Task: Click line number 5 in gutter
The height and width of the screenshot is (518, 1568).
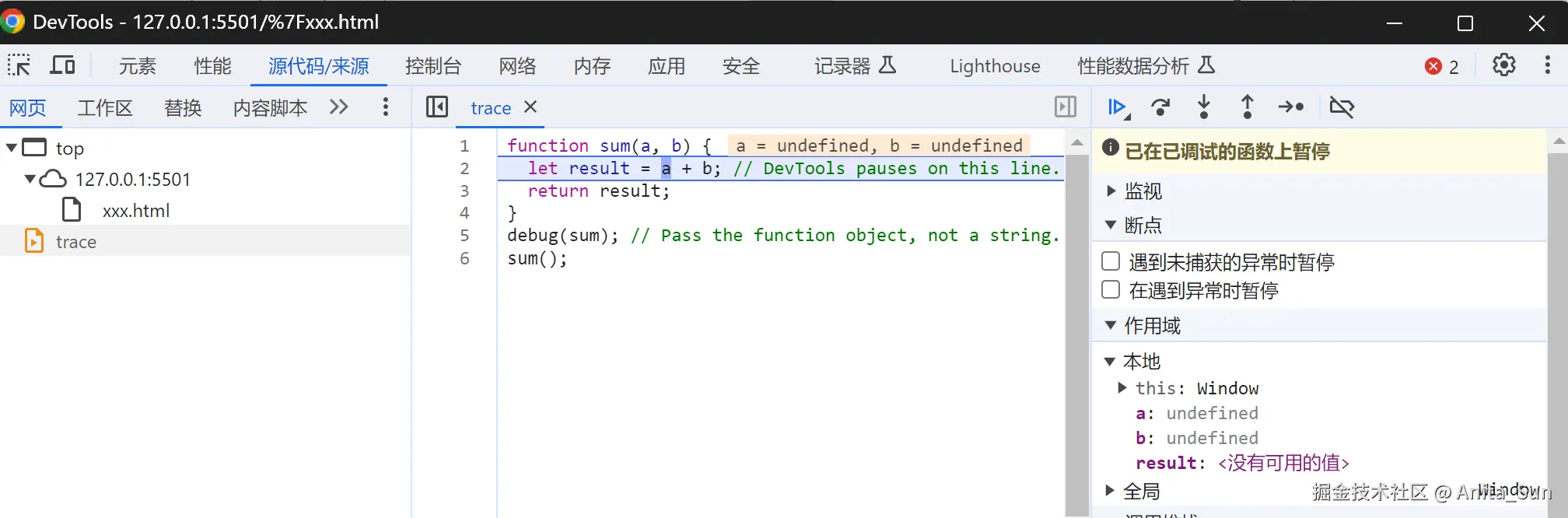Action: tap(464, 235)
